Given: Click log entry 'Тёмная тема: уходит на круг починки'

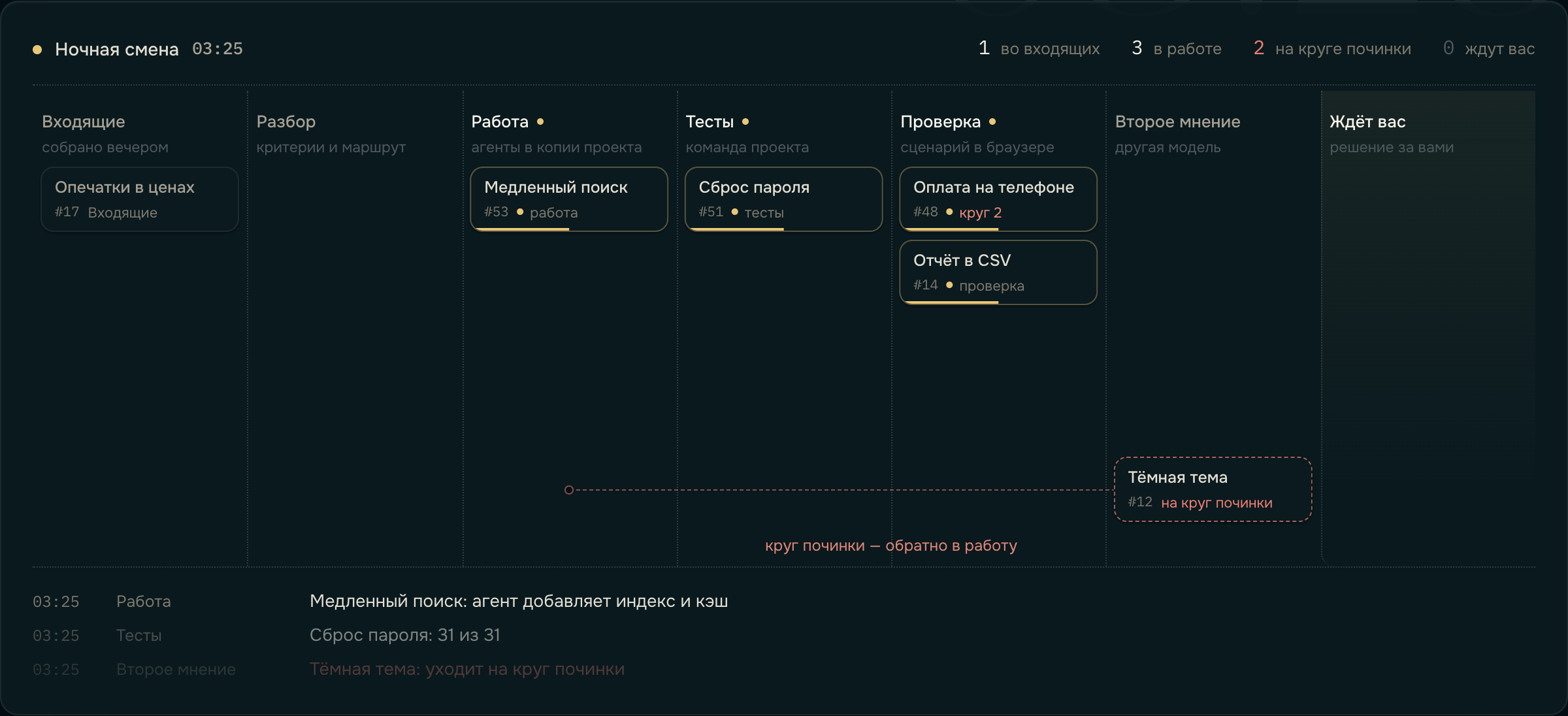Looking at the screenshot, I should 467,669.
